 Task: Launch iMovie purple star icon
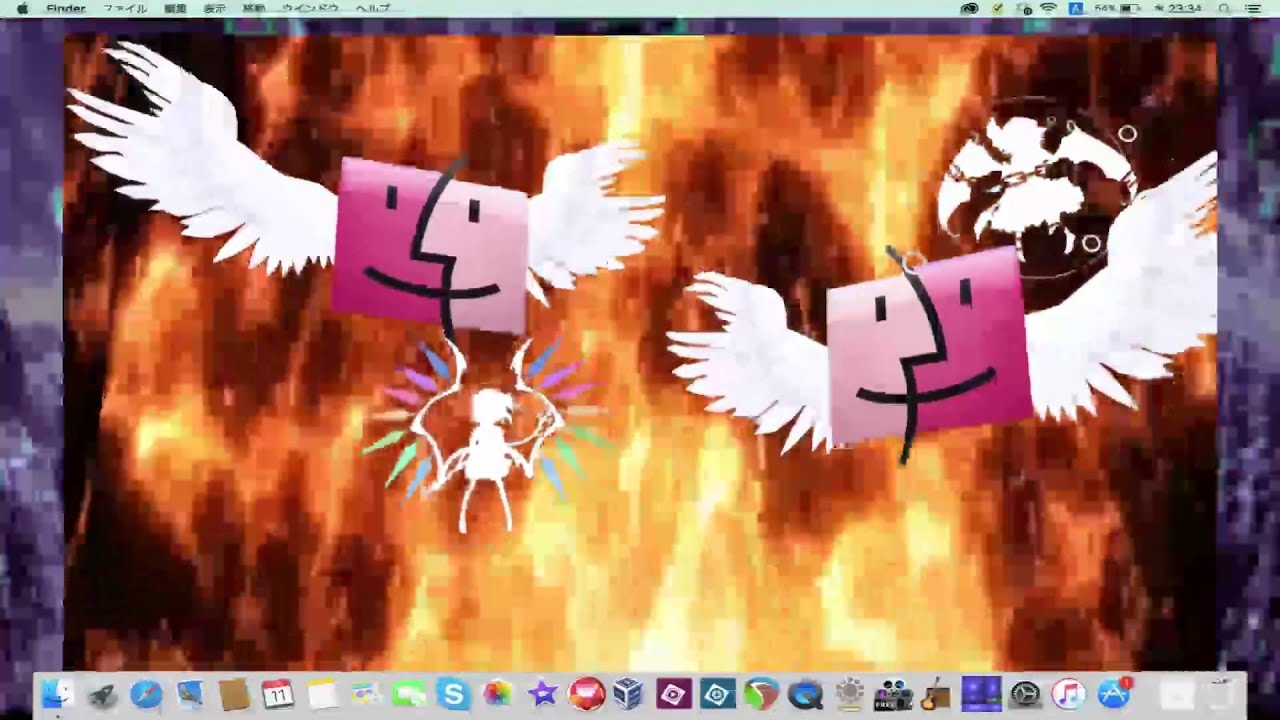[542, 694]
